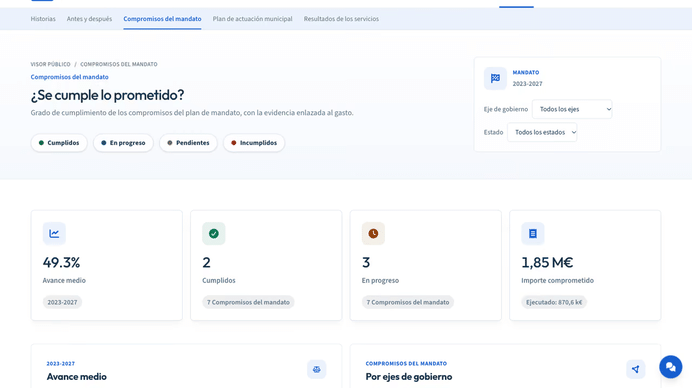The height and width of the screenshot is (388, 692).
Task: Switch to Plan de actuación municipal tab
Action: [252, 19]
